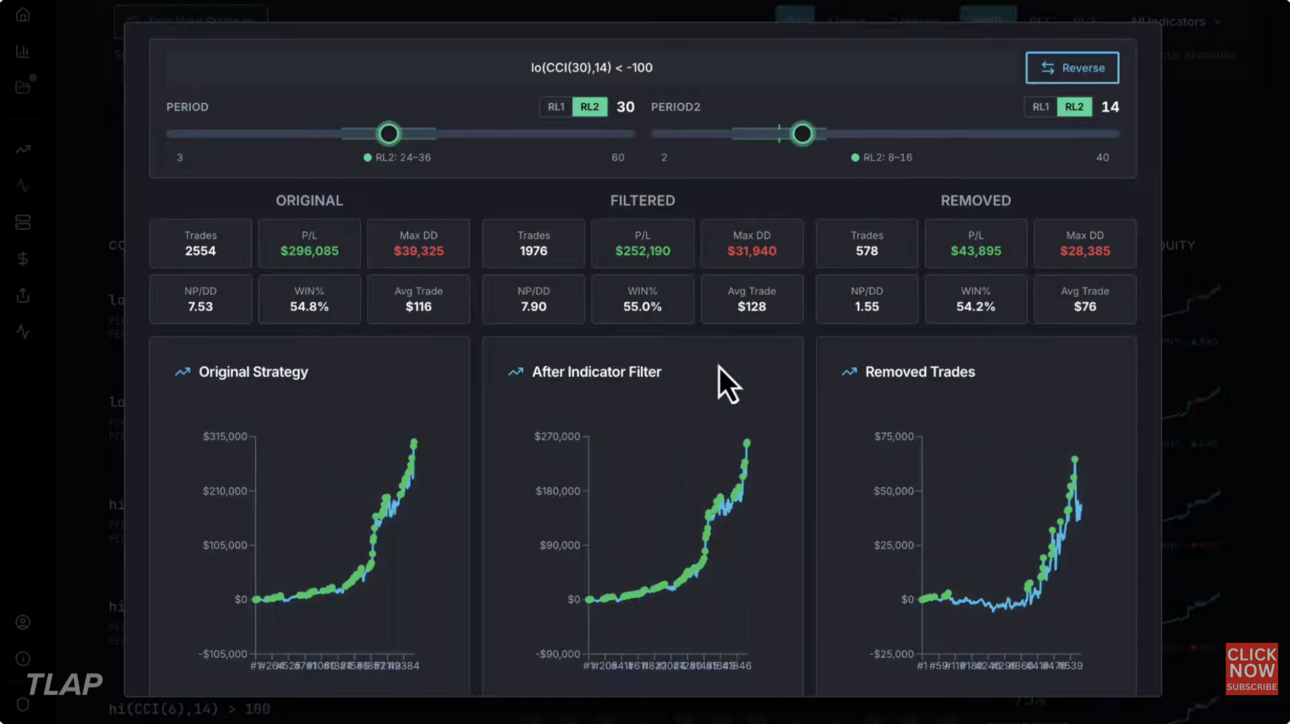Image resolution: width=1290 pixels, height=724 pixels.
Task: Click the RL2: 24–36 range label
Action: coord(397,158)
